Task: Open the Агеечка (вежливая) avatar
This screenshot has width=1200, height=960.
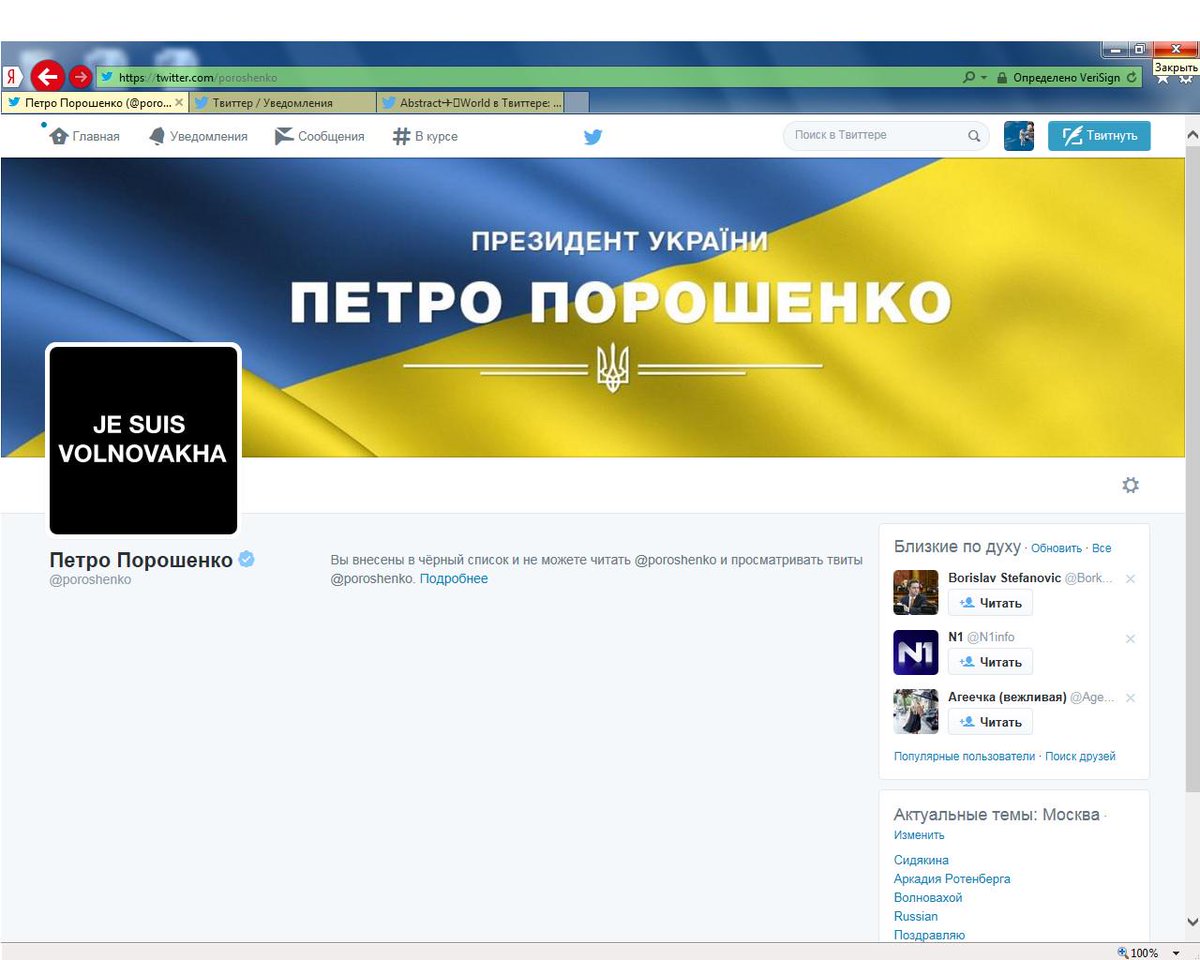Action: point(915,712)
